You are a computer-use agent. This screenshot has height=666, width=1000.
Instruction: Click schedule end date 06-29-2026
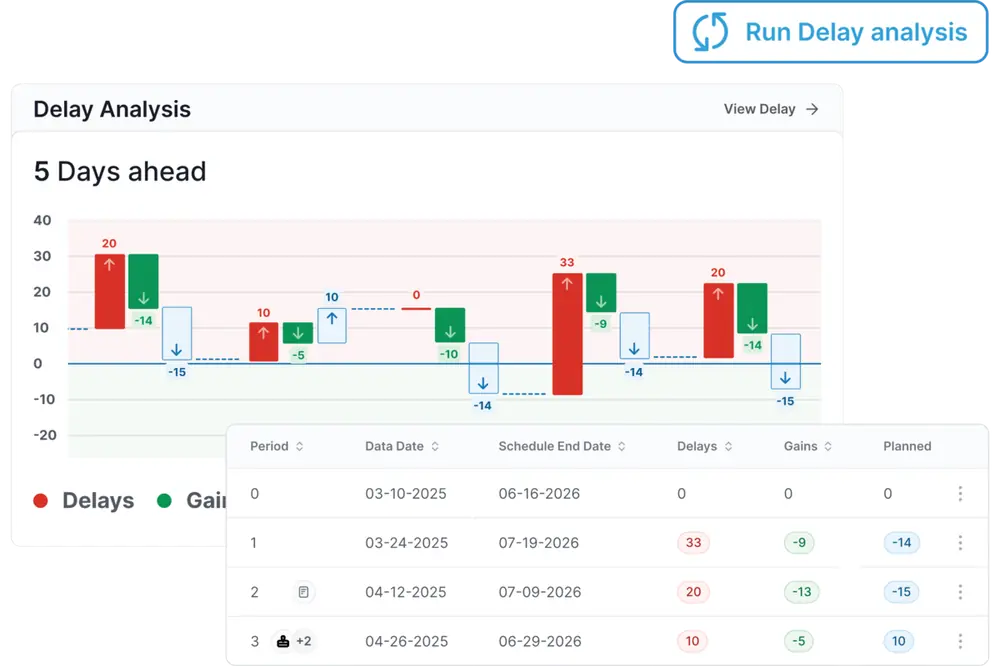point(540,641)
